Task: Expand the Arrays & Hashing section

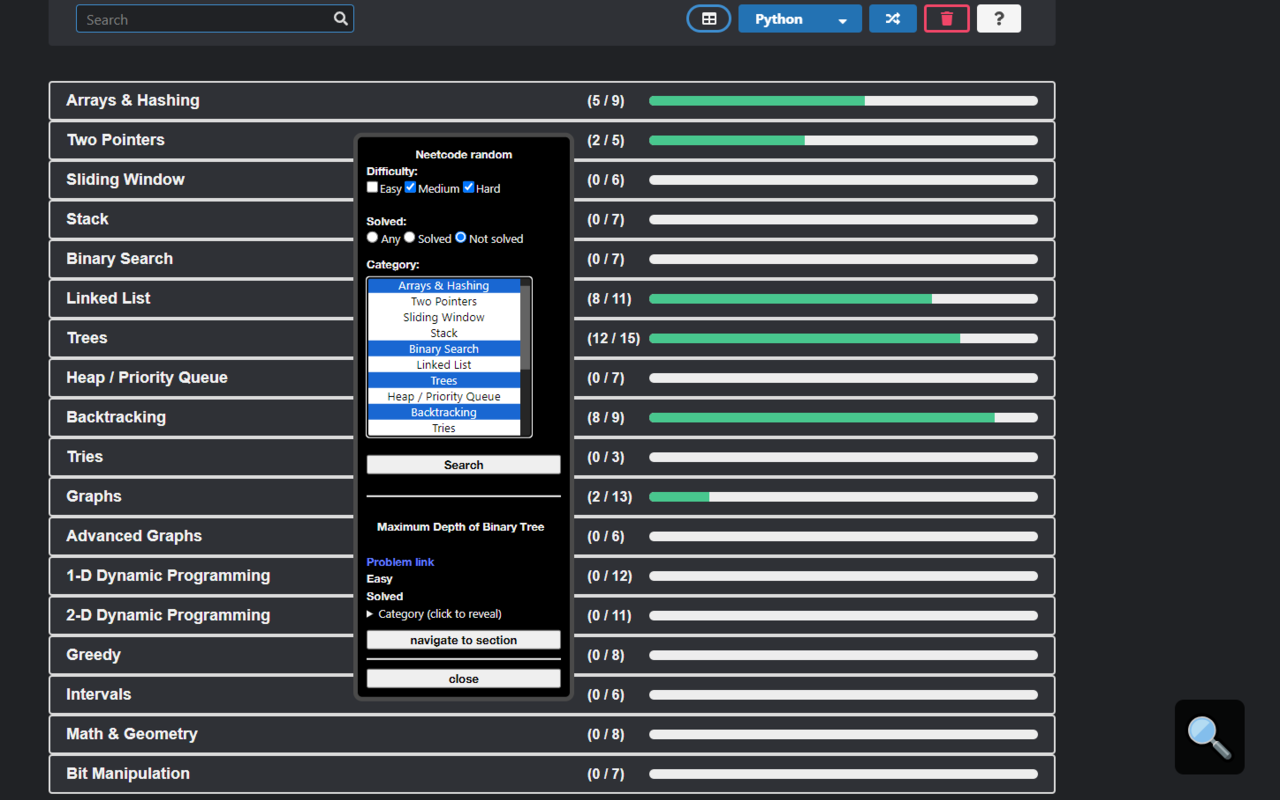Action: click(133, 101)
